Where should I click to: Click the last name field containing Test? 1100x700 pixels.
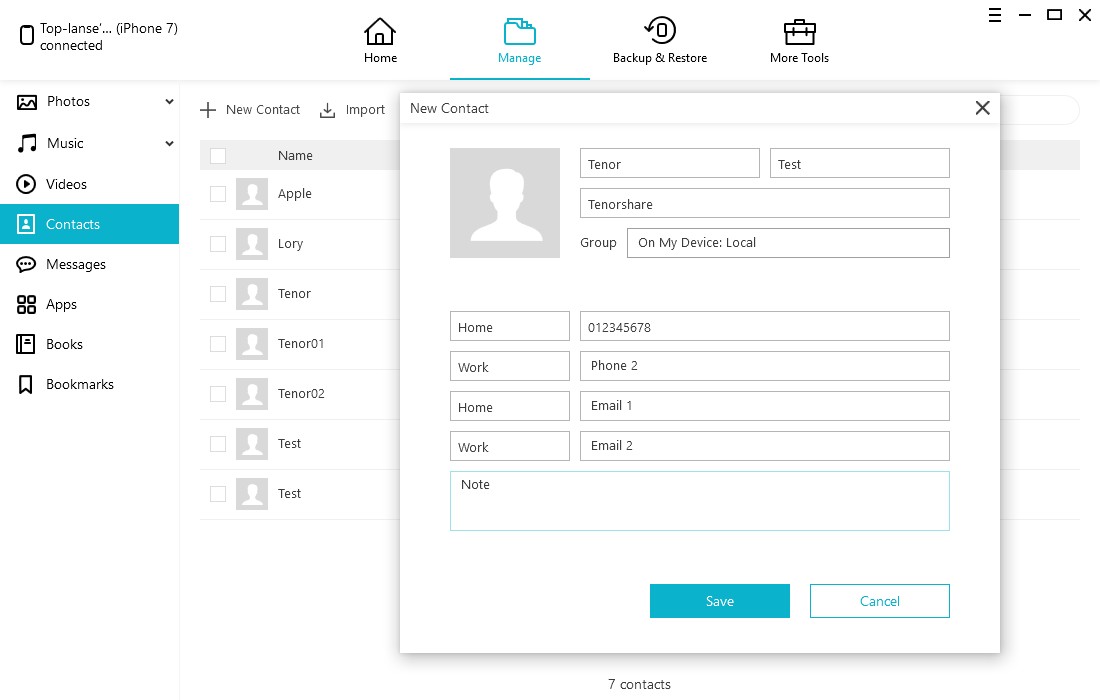(859, 163)
